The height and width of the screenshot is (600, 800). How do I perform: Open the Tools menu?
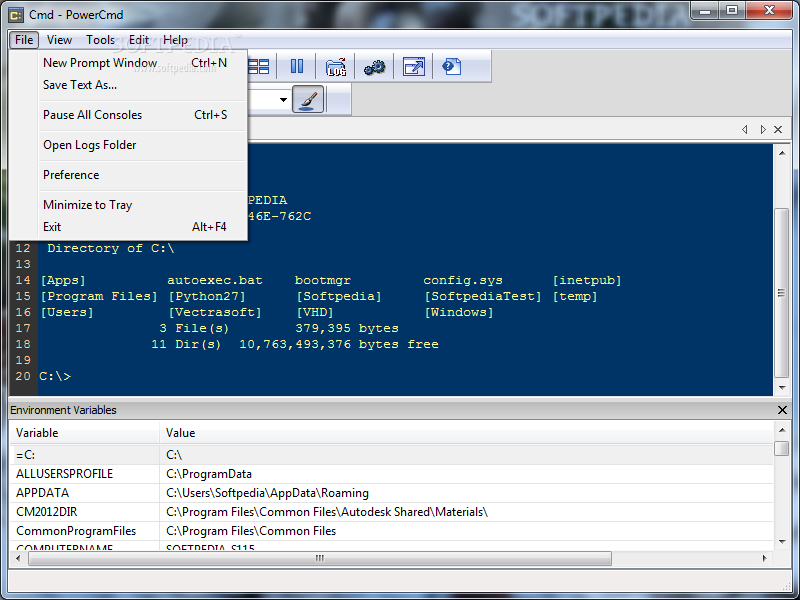[100, 40]
